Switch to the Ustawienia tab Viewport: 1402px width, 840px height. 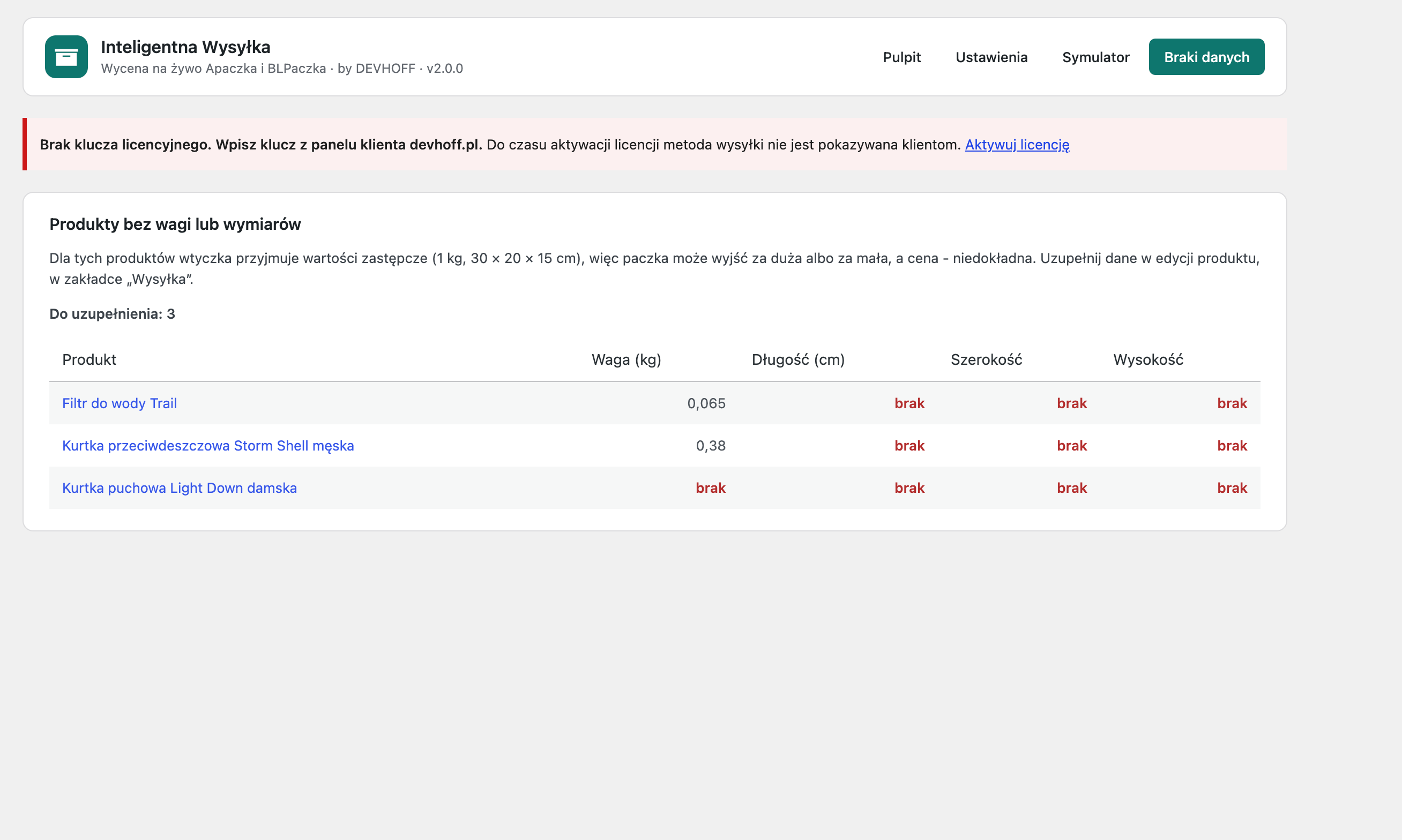coord(991,57)
